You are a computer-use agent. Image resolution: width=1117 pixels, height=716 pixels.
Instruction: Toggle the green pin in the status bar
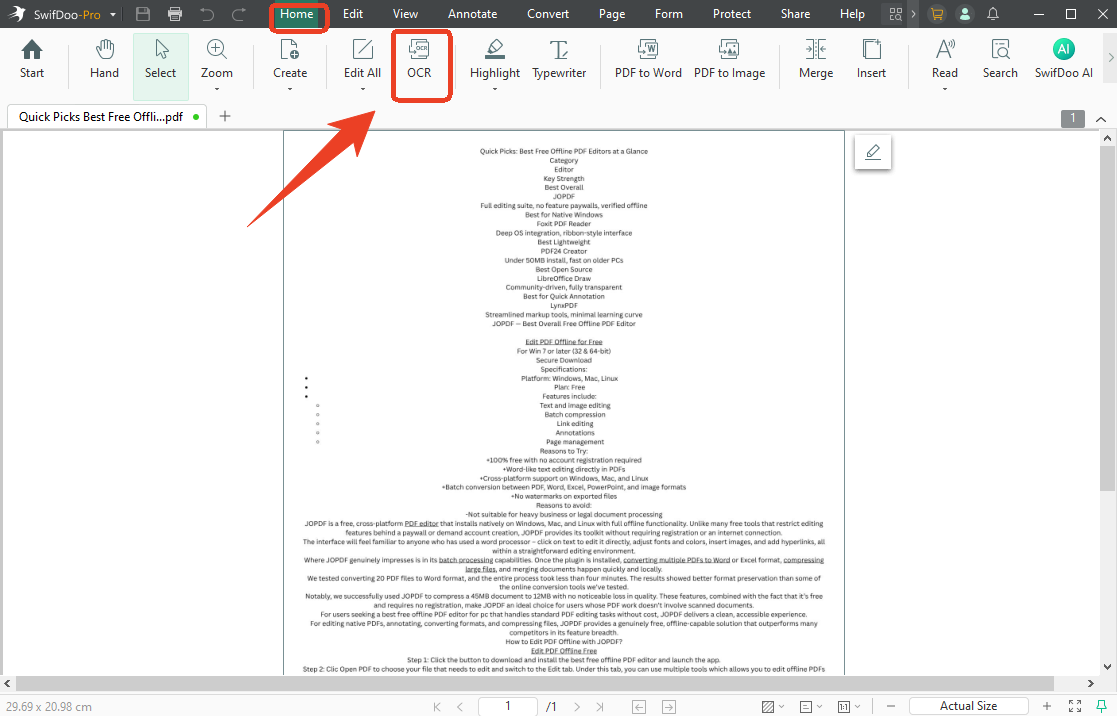[1101, 706]
